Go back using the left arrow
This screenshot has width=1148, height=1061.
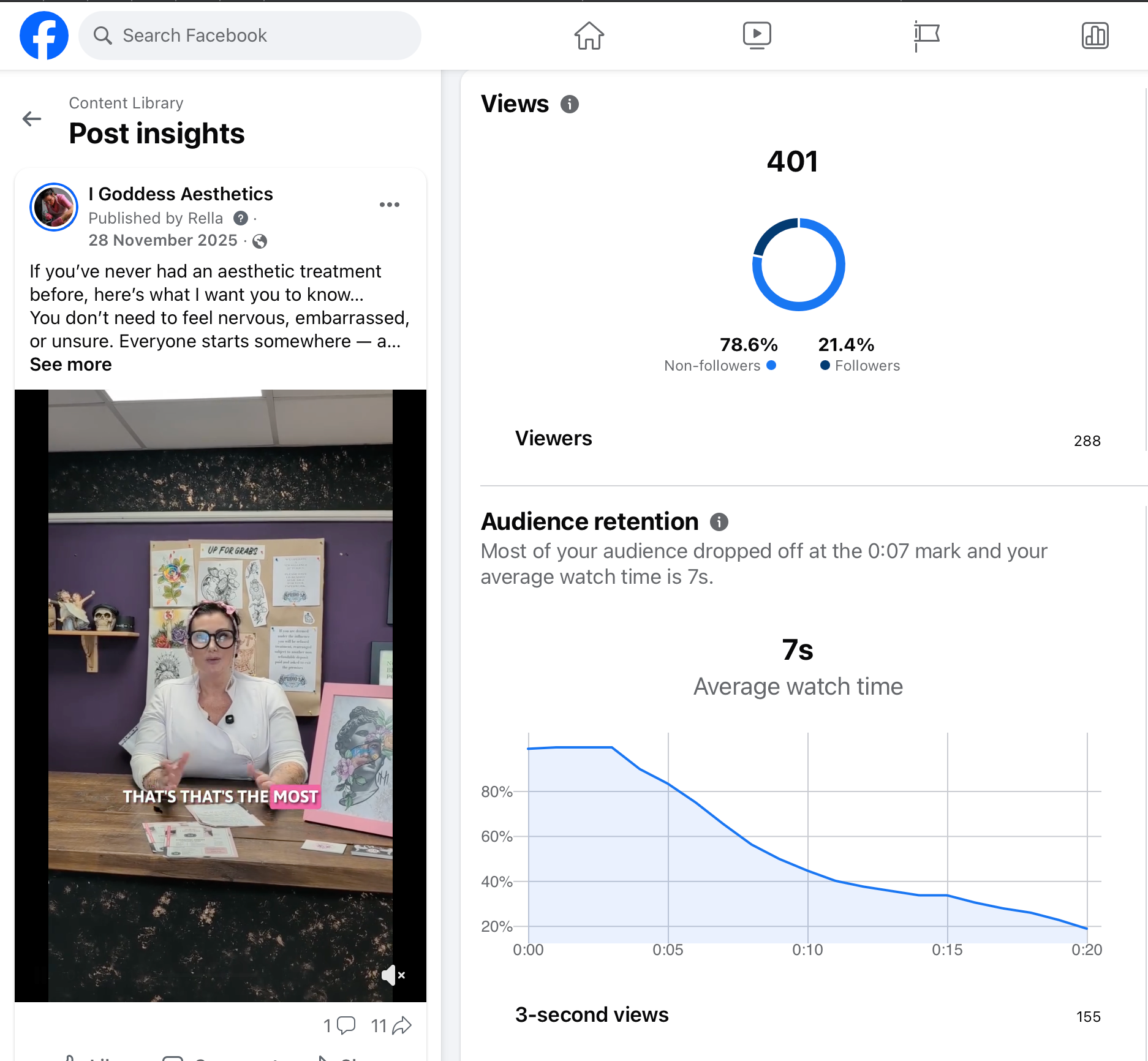pyautogui.click(x=32, y=119)
